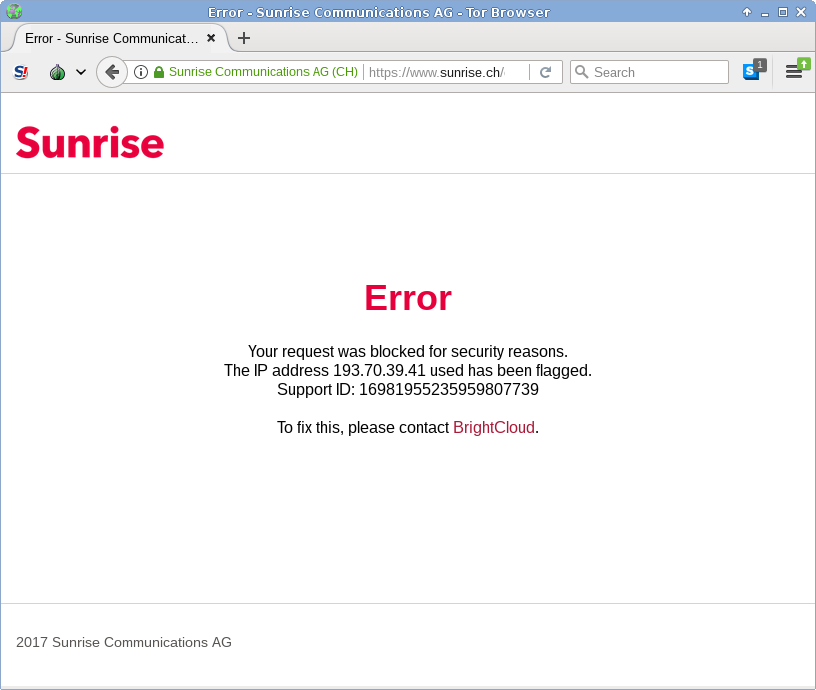Screen dimensions: 816x690
Task: Close the Error - Sunrise tab
Action: [x=211, y=38]
